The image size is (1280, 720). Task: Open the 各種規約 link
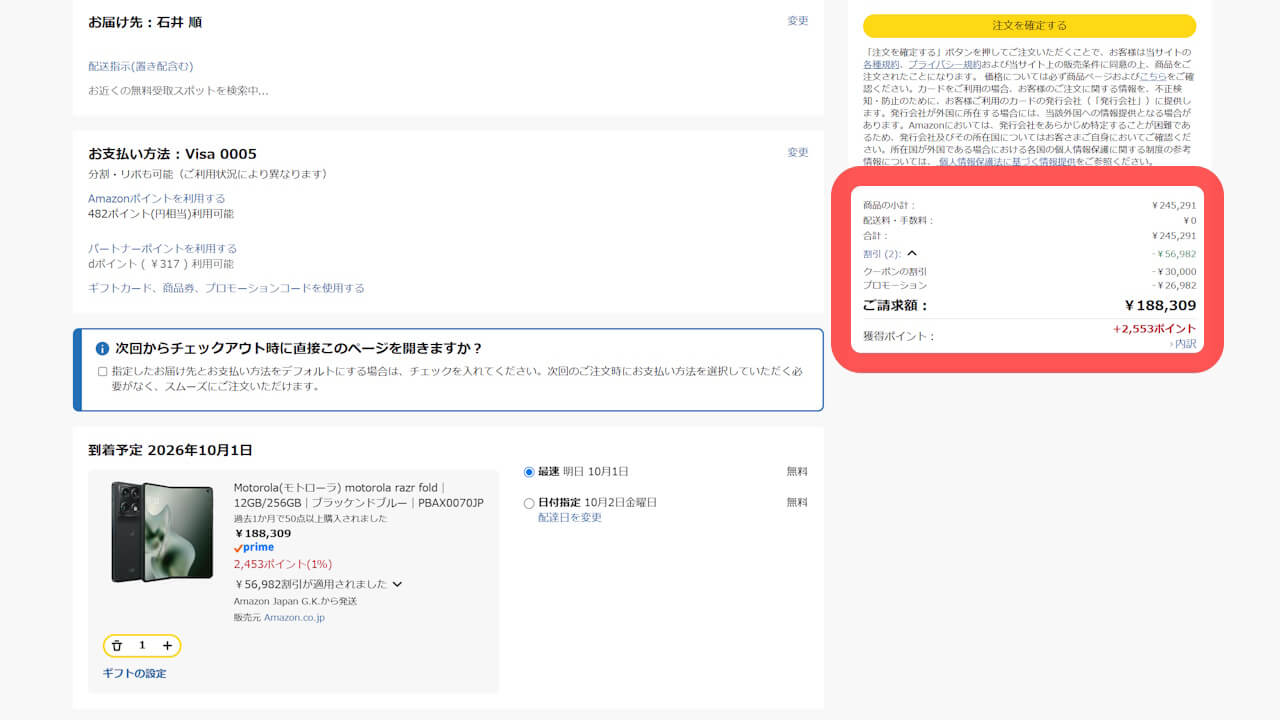pyautogui.click(x=882, y=64)
